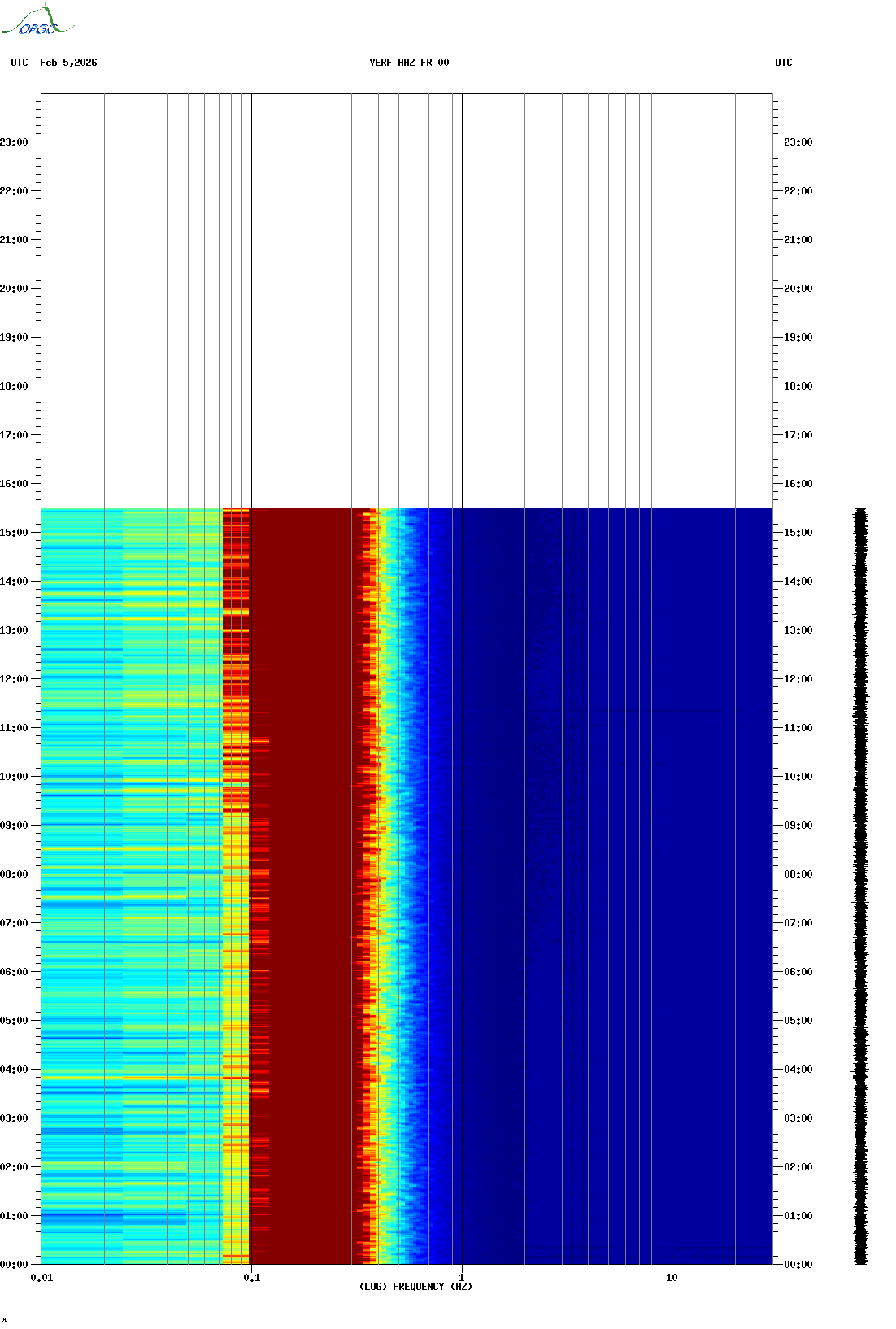The image size is (896, 1329).
Task: Click the 0.1 frequency axis label
Action: [x=252, y=1278]
